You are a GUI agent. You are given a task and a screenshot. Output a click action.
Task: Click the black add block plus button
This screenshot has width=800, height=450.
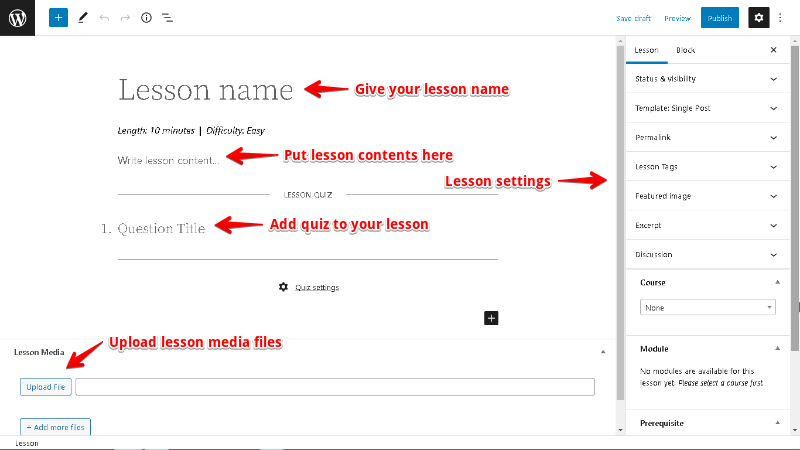click(491, 318)
